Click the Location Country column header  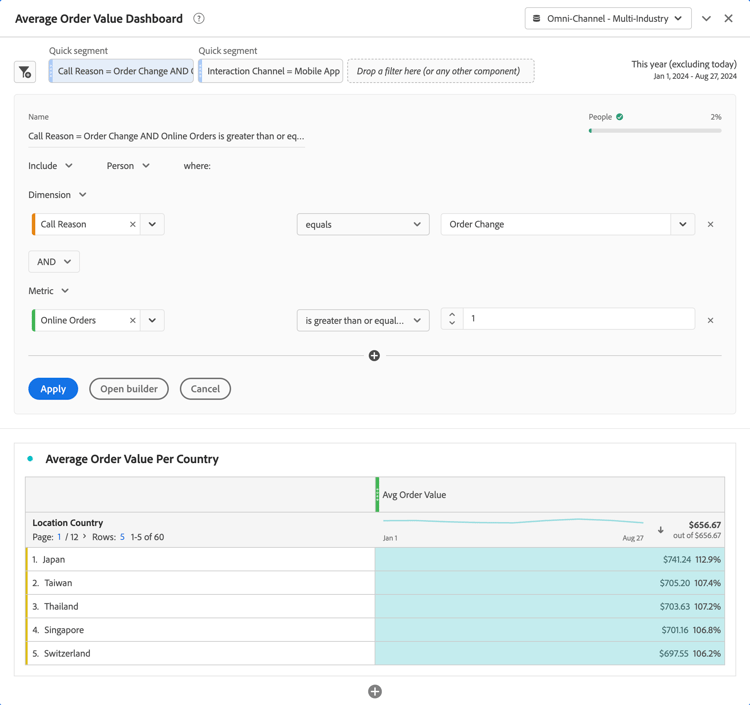pyautogui.click(x=68, y=523)
